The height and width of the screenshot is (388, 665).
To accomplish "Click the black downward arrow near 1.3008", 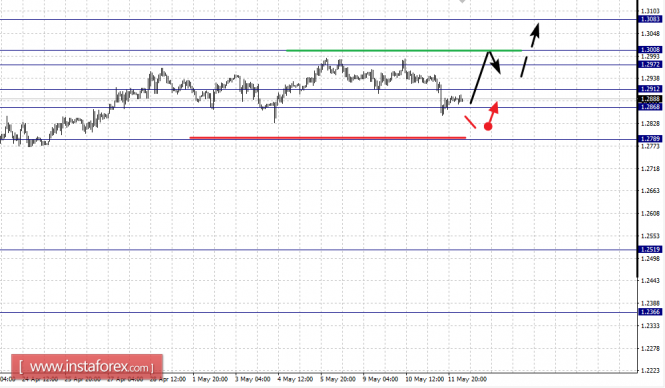I will point(495,62).
